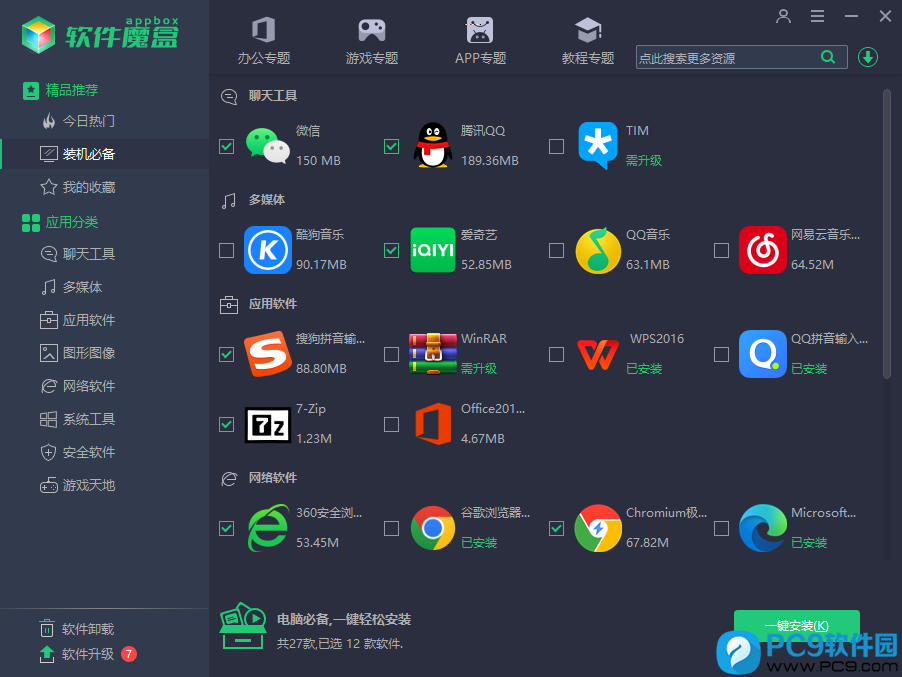This screenshot has height=677, width=902.
Task: Check the Kugou Music (酷狗音乐) checkbox
Action: (x=227, y=250)
